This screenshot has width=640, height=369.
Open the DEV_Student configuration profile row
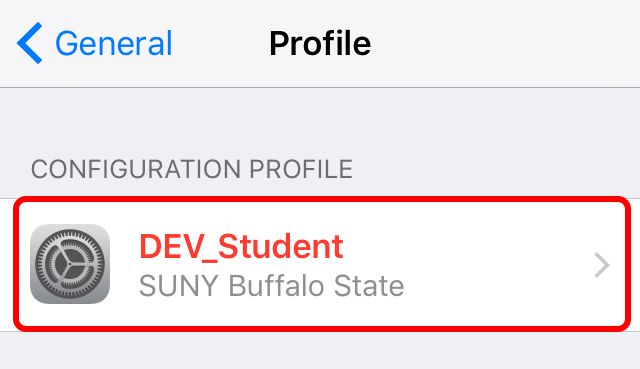322,264
